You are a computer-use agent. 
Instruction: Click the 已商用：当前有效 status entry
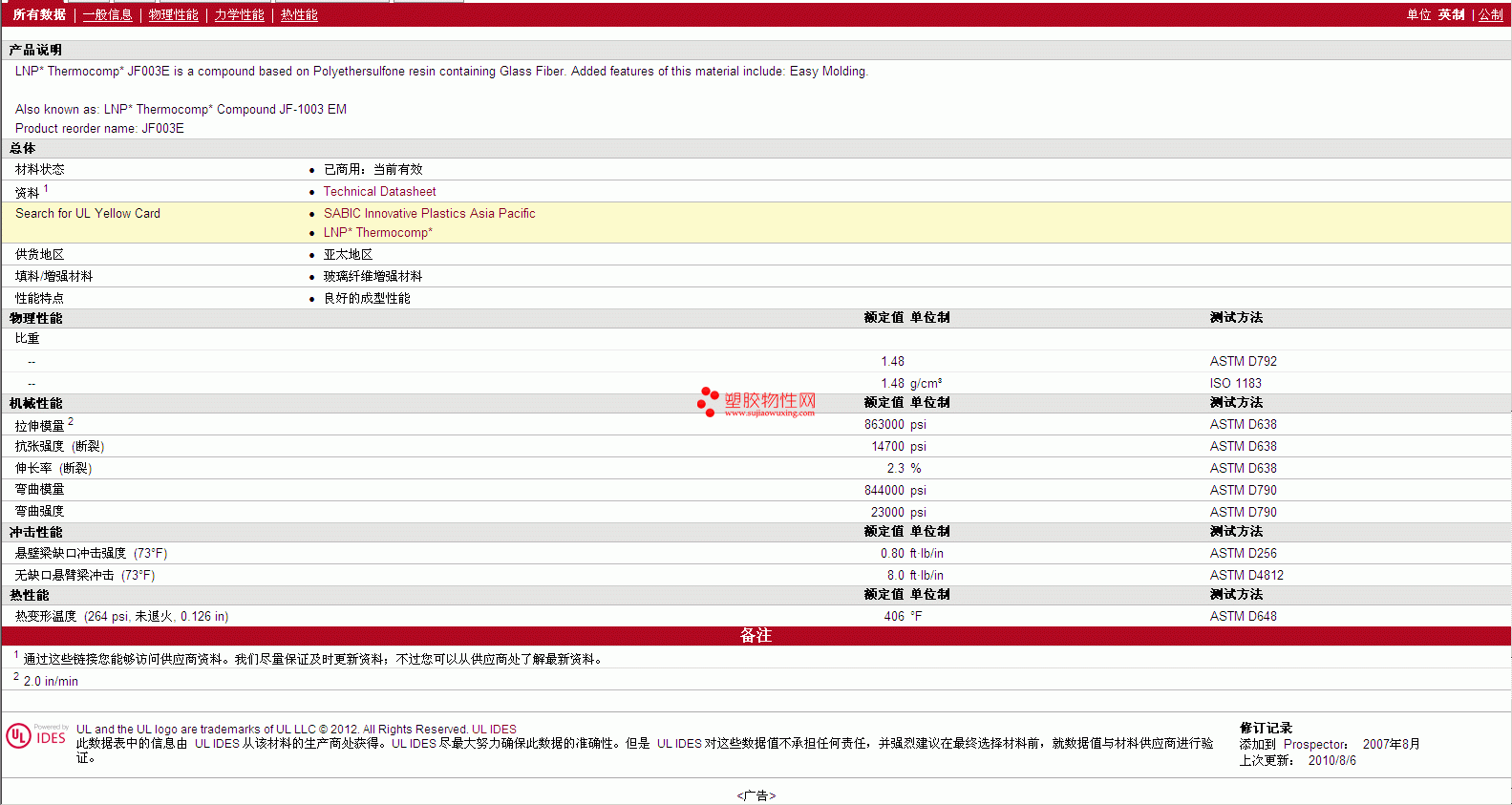(x=373, y=169)
